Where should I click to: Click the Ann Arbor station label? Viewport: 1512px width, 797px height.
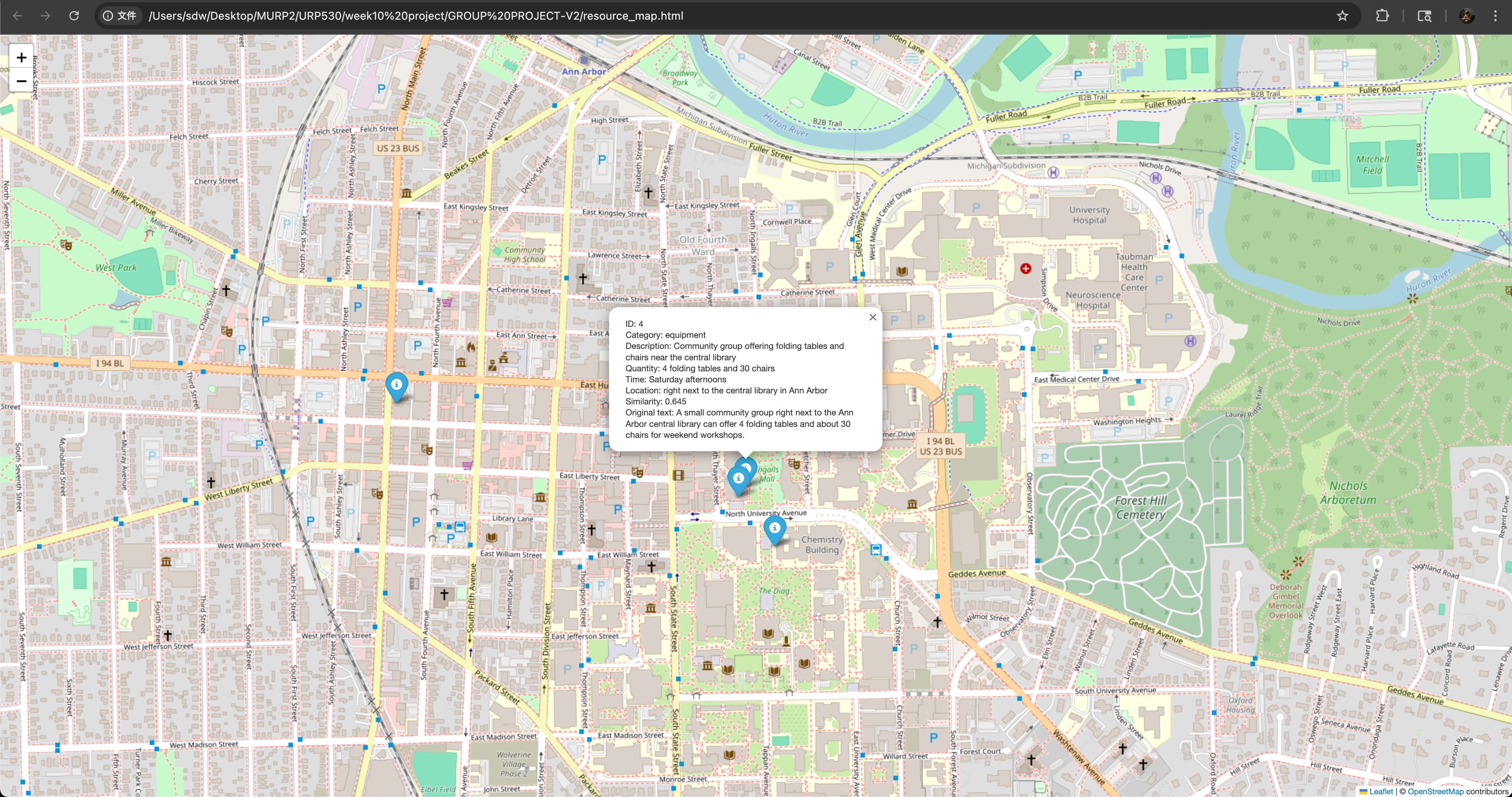pos(583,72)
